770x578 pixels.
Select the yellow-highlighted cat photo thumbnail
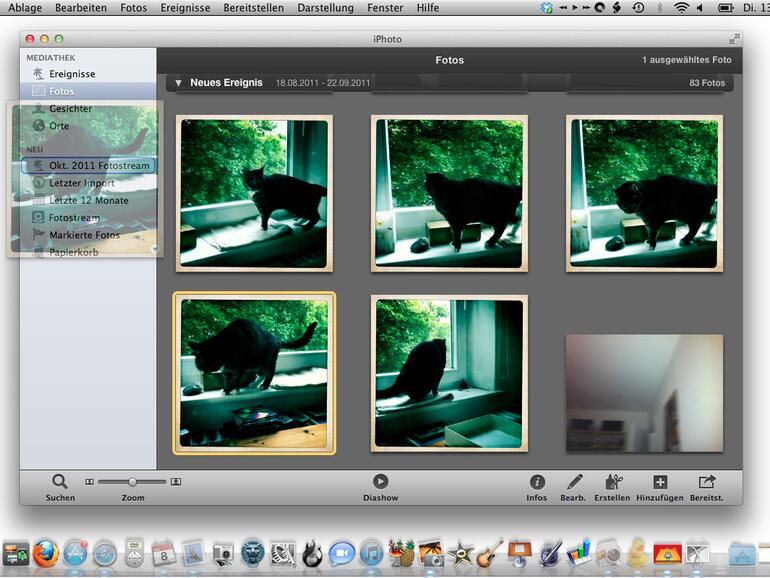254,373
